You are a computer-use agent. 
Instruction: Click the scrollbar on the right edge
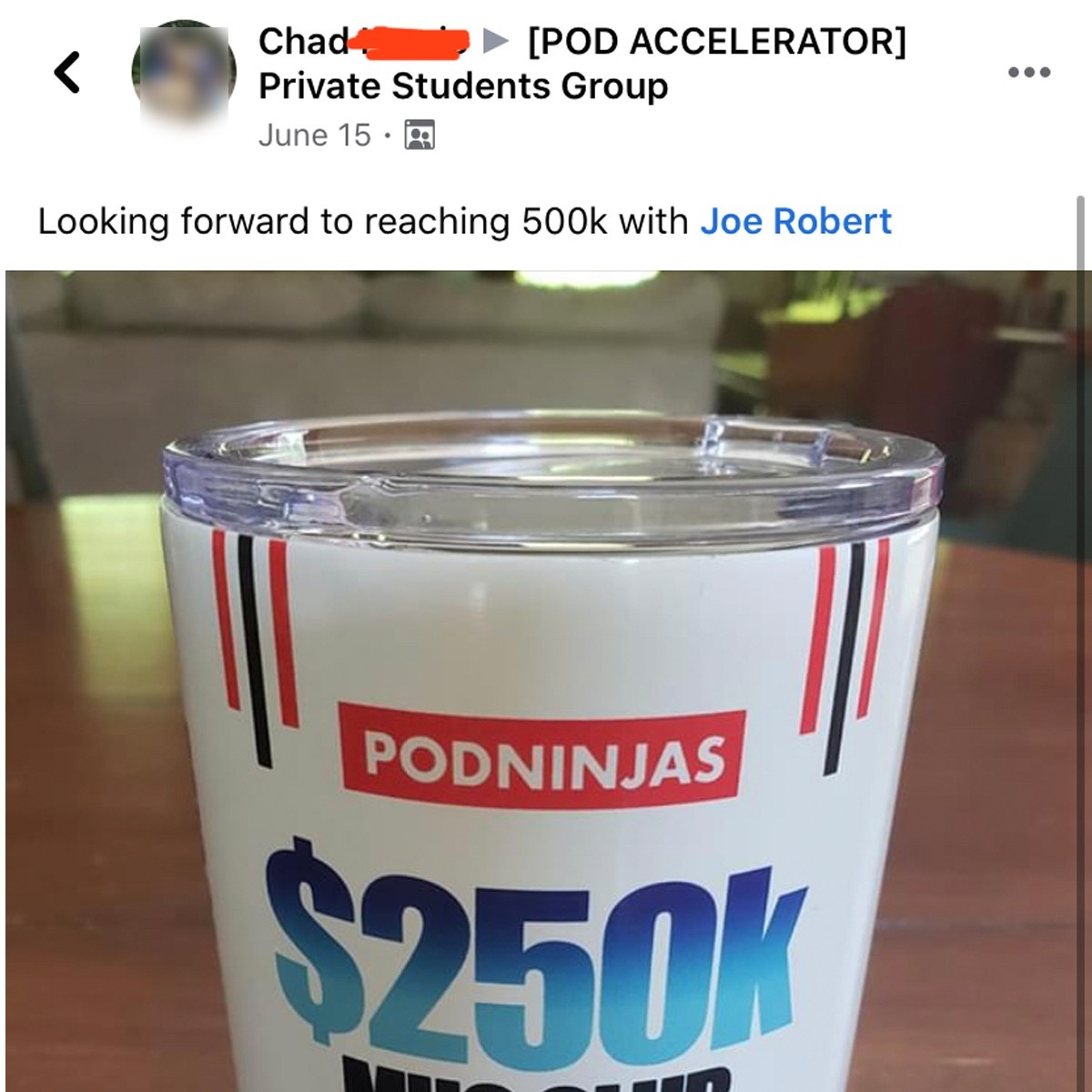(1081, 235)
